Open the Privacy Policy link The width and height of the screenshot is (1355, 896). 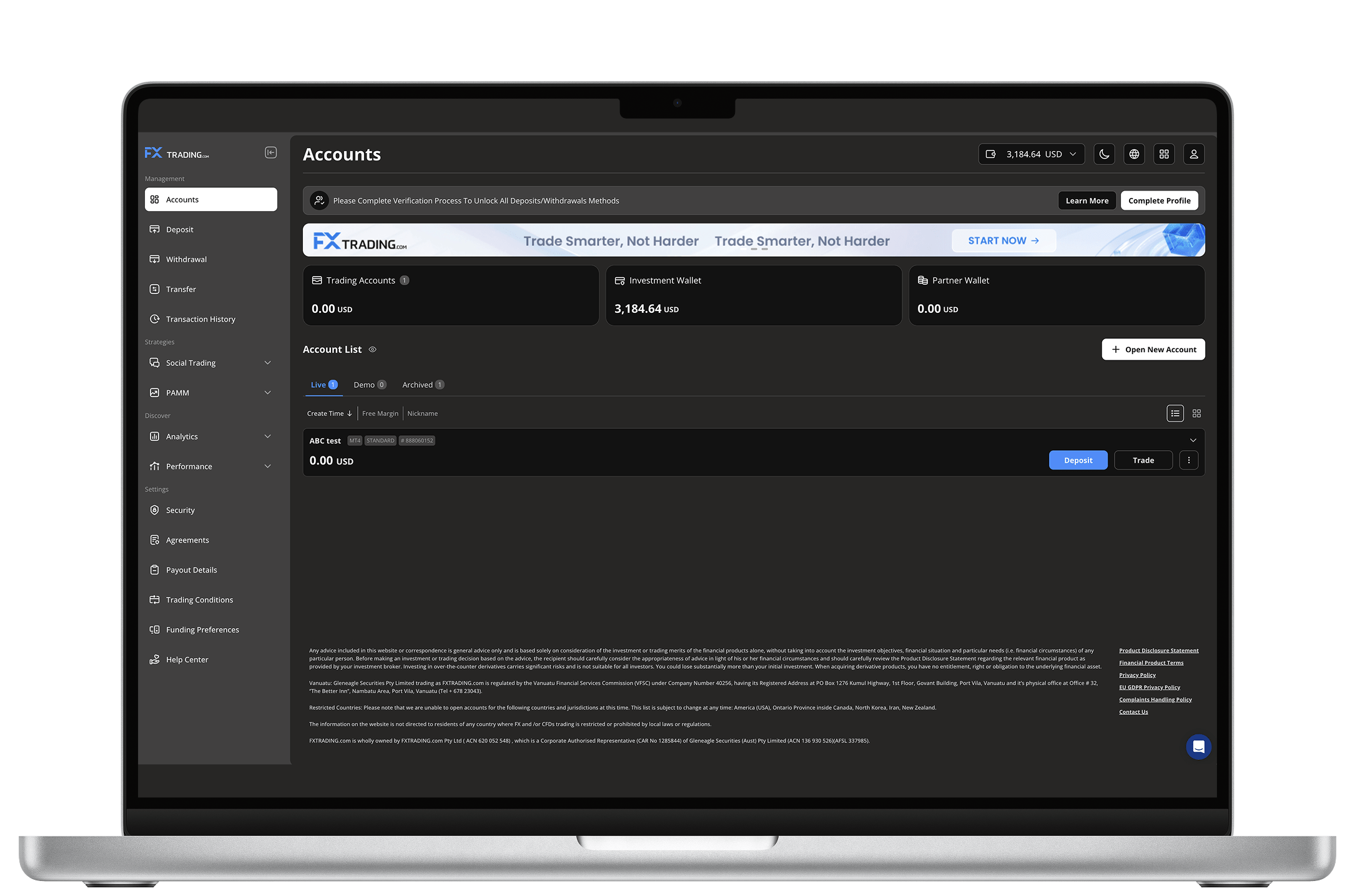tap(1137, 675)
